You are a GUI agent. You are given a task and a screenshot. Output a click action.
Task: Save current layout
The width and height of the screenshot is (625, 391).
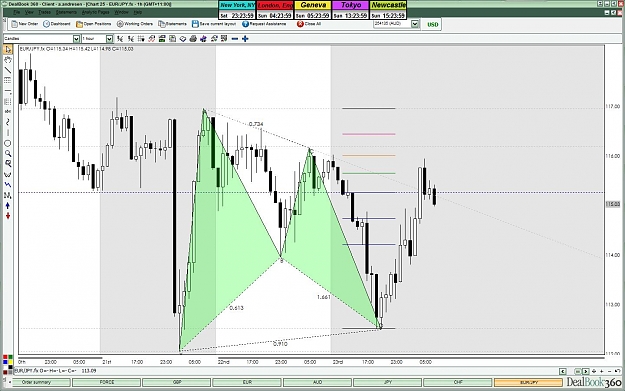click(x=214, y=24)
